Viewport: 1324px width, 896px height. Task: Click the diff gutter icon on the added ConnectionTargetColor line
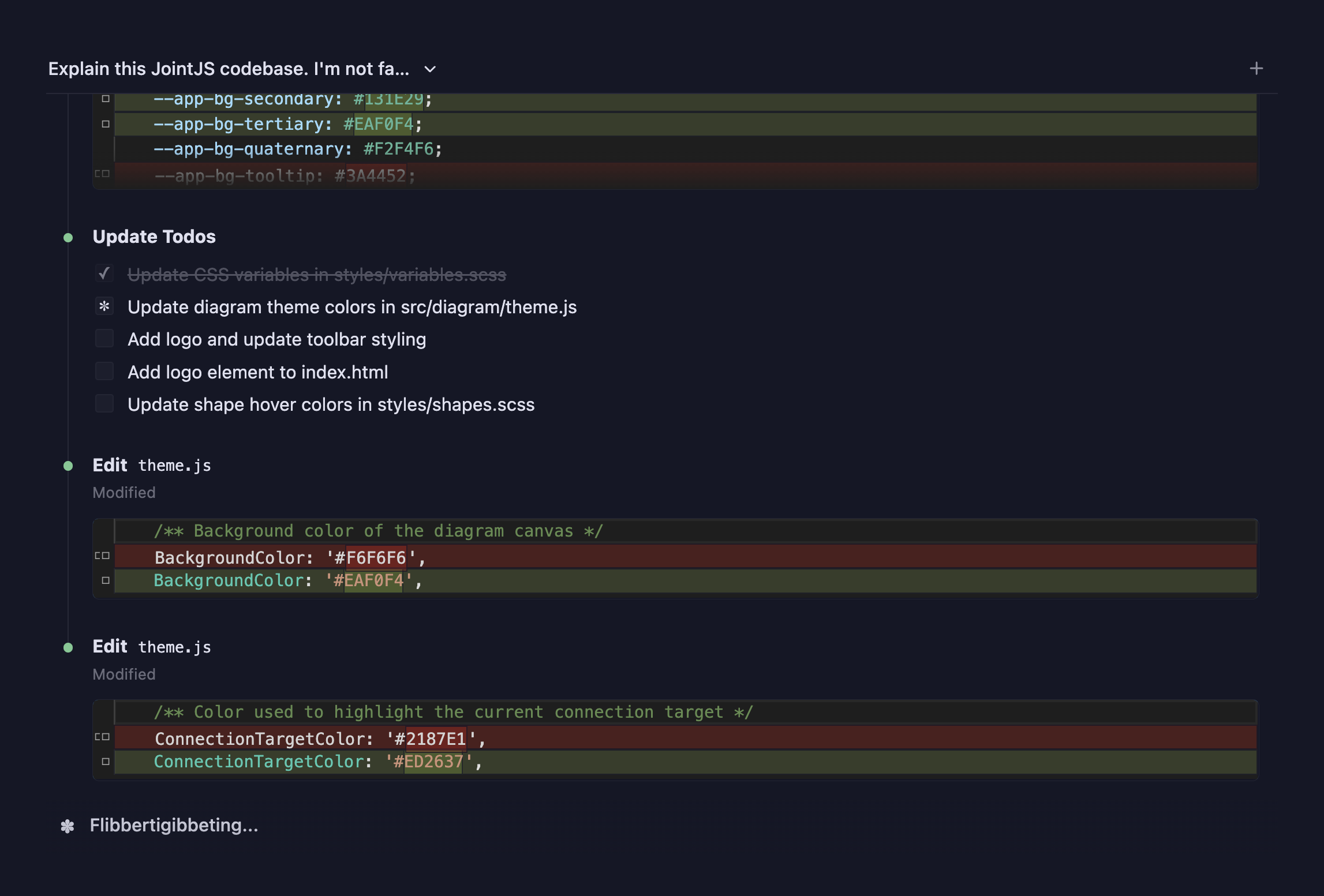tap(105, 762)
